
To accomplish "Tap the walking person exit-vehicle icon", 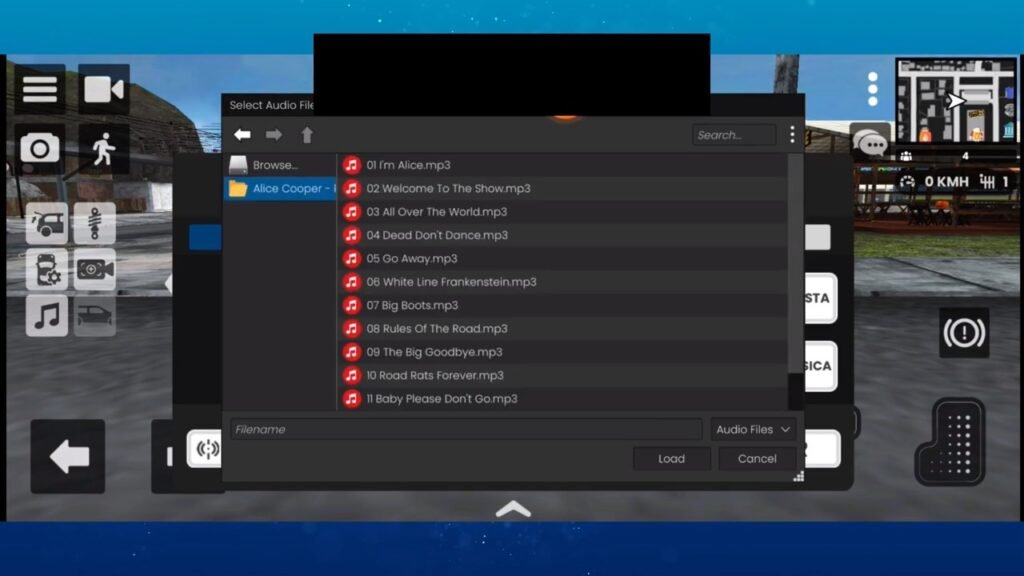I will coord(103,149).
